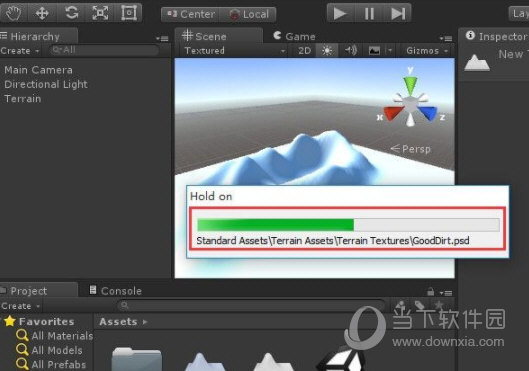Toggle scene effects image icon

point(374,51)
